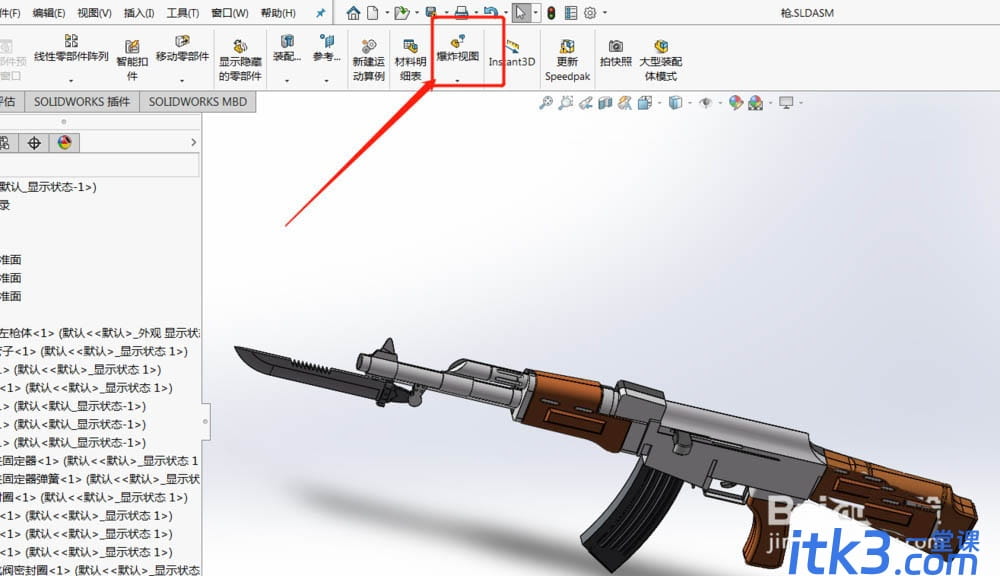1000x576 pixels.
Task: Click the Home icon in top toolbar
Action: (x=353, y=13)
